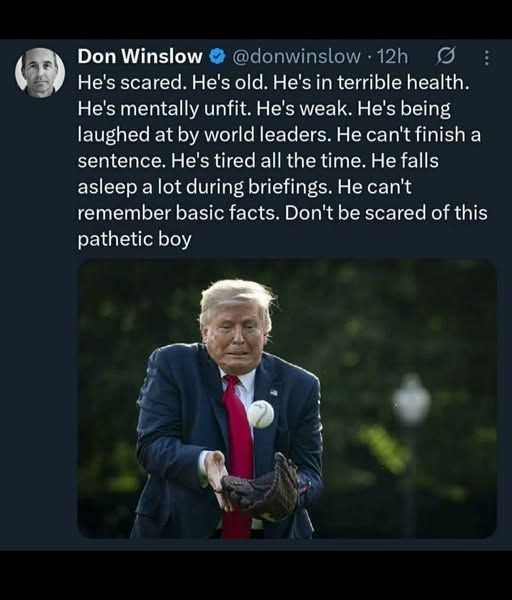The image size is (512, 600).
Task: Click the blue verified checkmark badge
Action: coord(217,57)
